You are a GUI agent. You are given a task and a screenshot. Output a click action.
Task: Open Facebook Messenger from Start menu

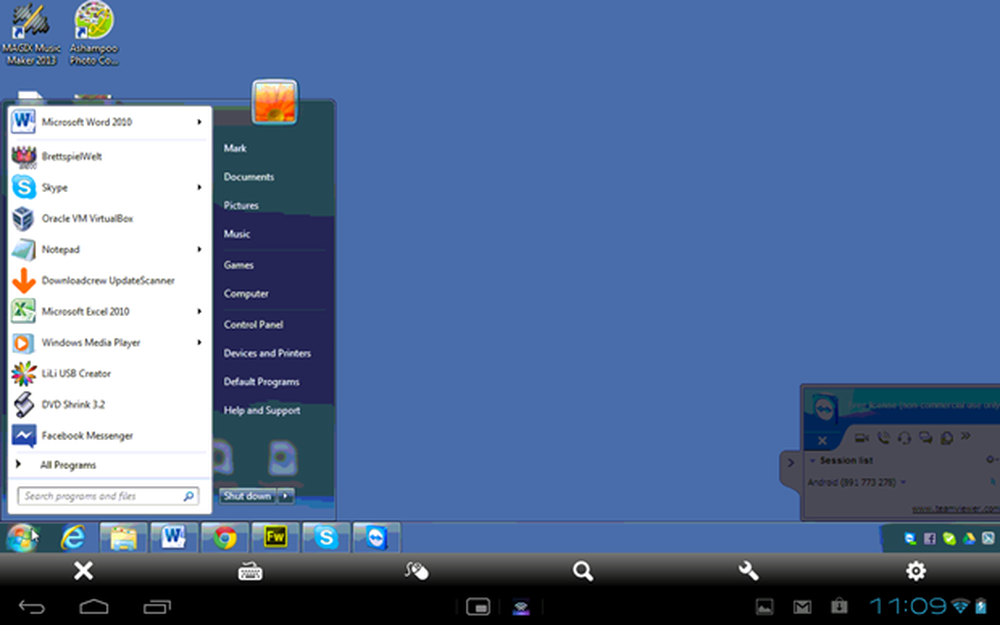(108, 436)
